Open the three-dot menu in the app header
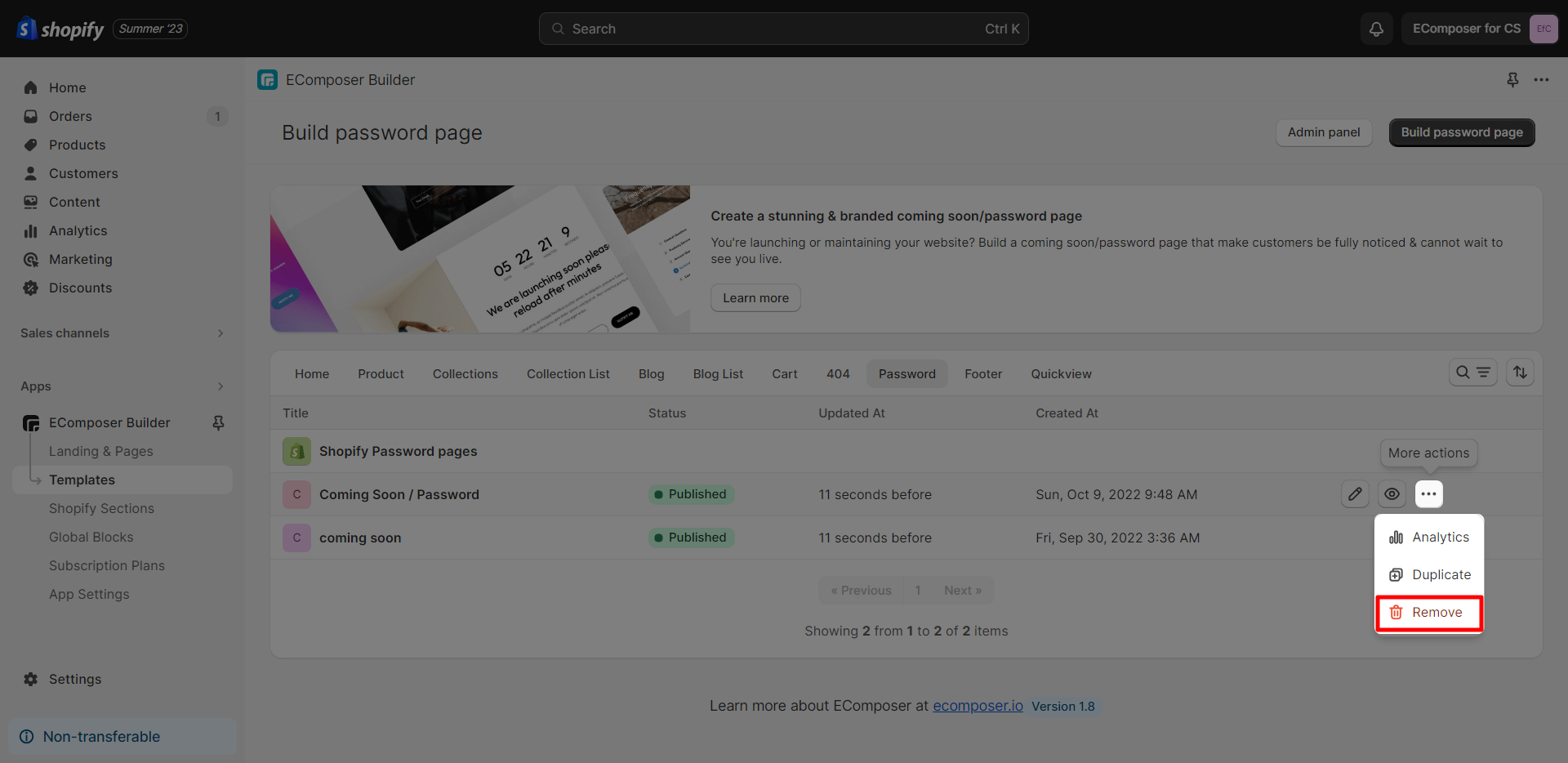The height and width of the screenshot is (763, 1568). click(1541, 80)
